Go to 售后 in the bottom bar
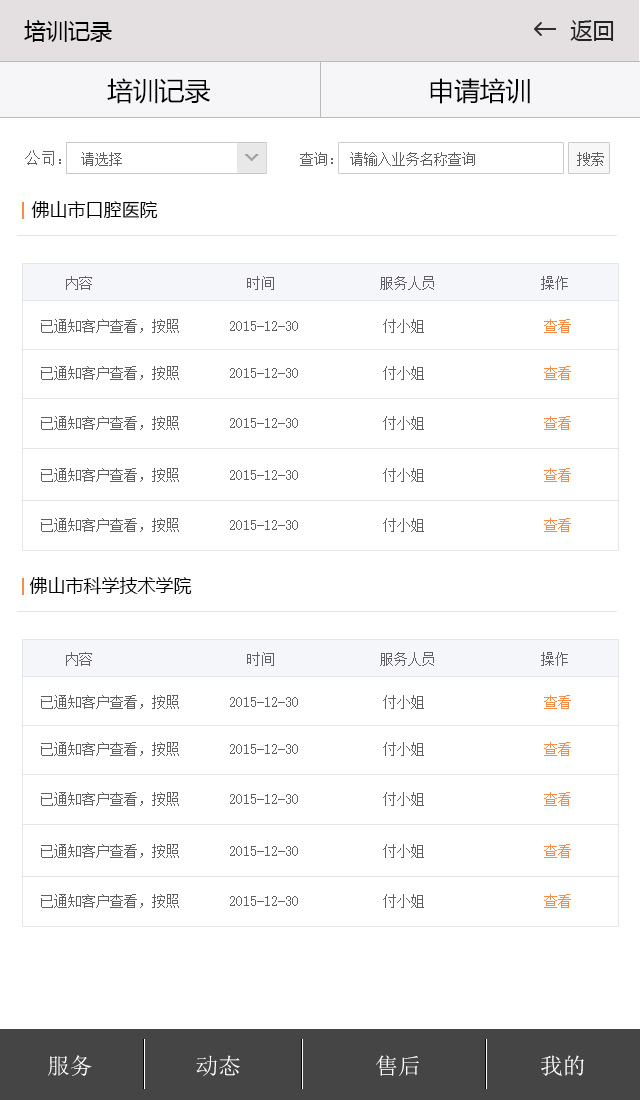This screenshot has width=640, height=1100. [x=397, y=1065]
